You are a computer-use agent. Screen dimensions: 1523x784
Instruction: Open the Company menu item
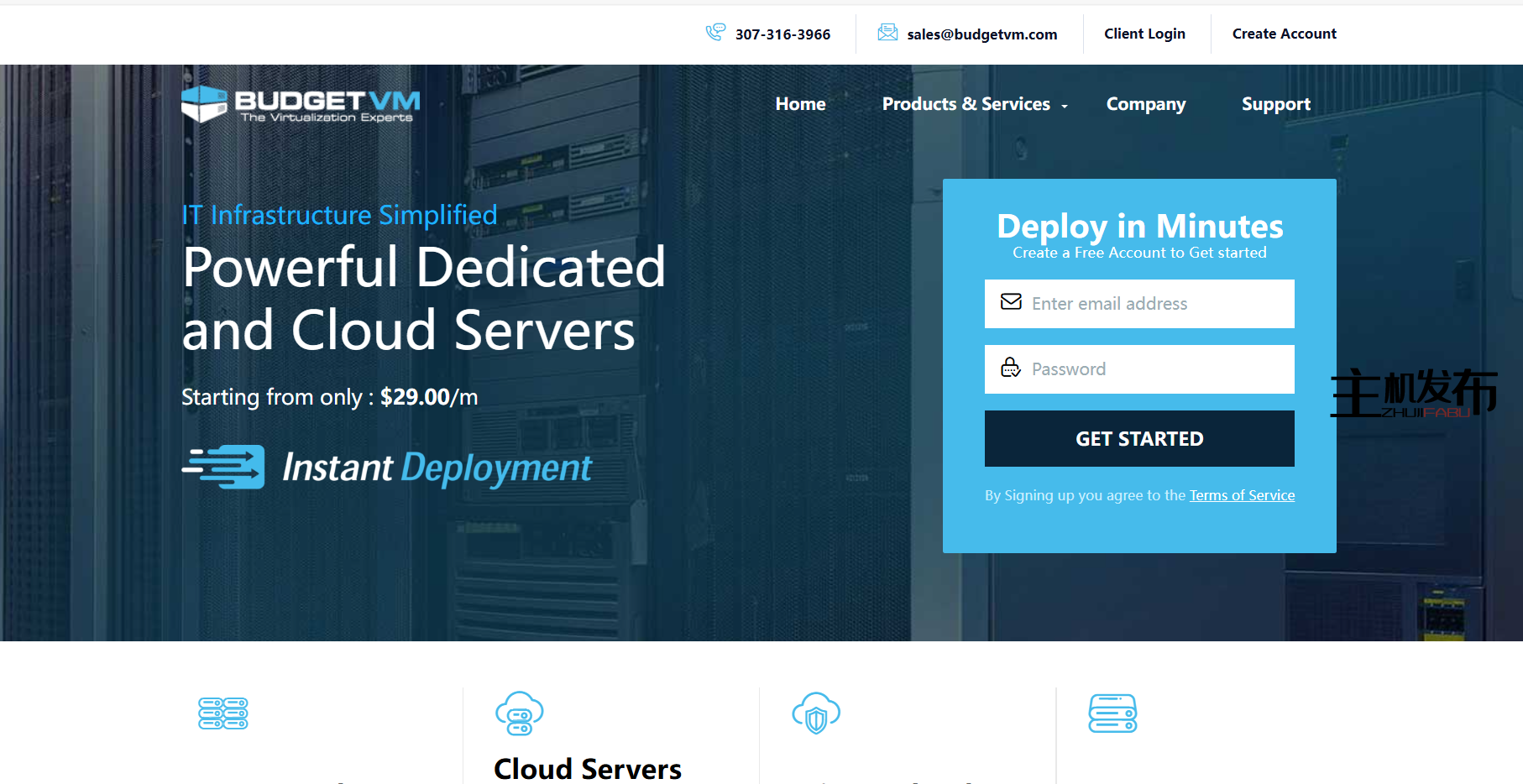(x=1146, y=105)
